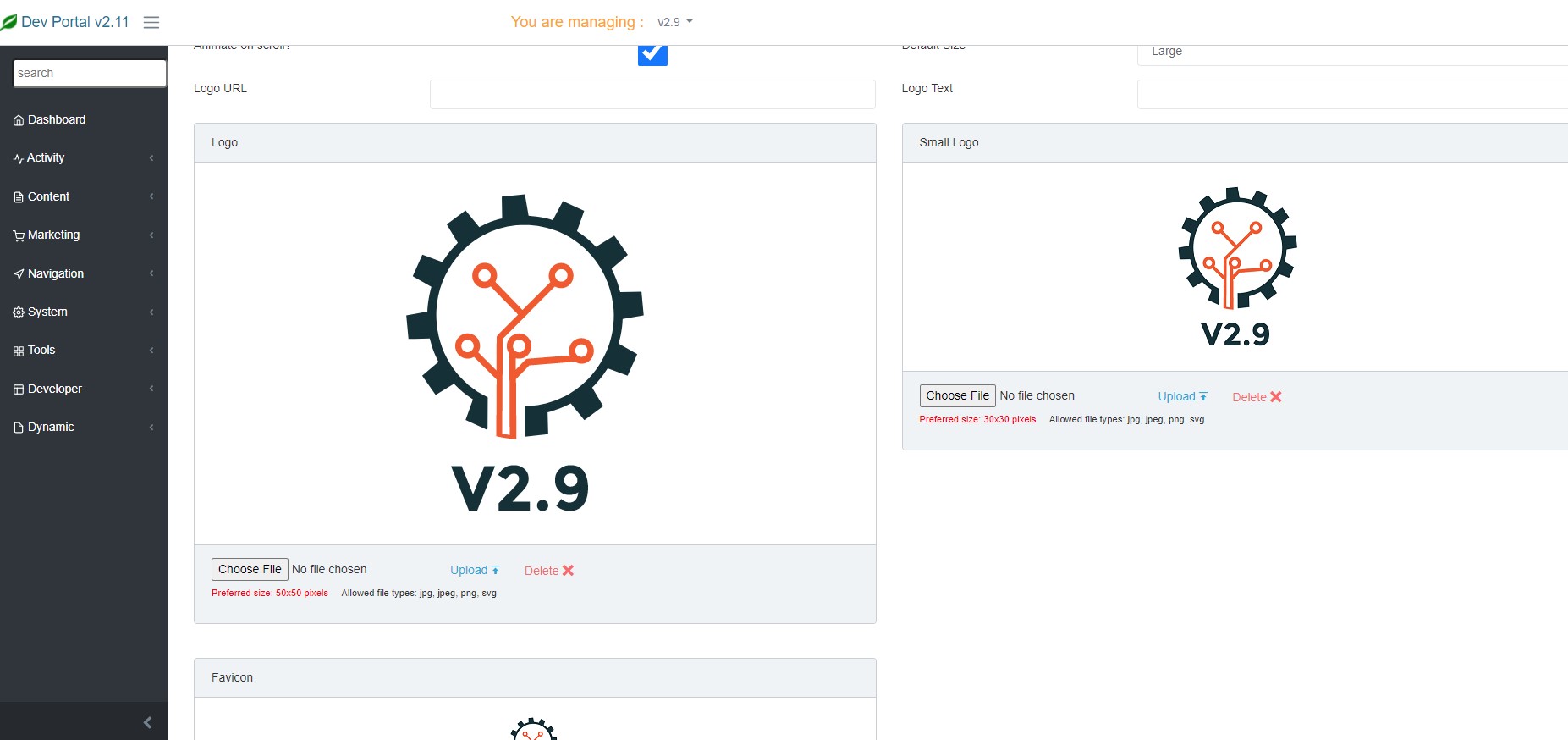Click the Marketing cart icon in sidebar
The image size is (1568, 740).
[19, 235]
